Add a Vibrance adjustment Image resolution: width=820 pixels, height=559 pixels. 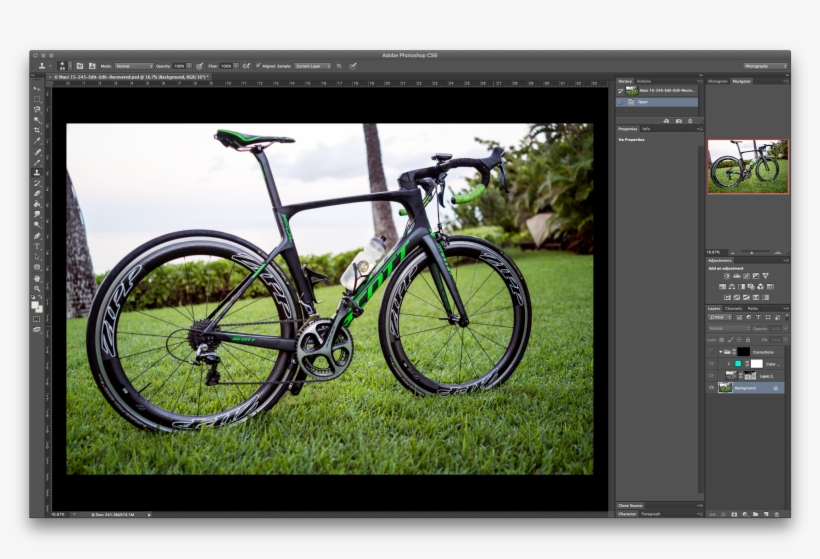766,276
